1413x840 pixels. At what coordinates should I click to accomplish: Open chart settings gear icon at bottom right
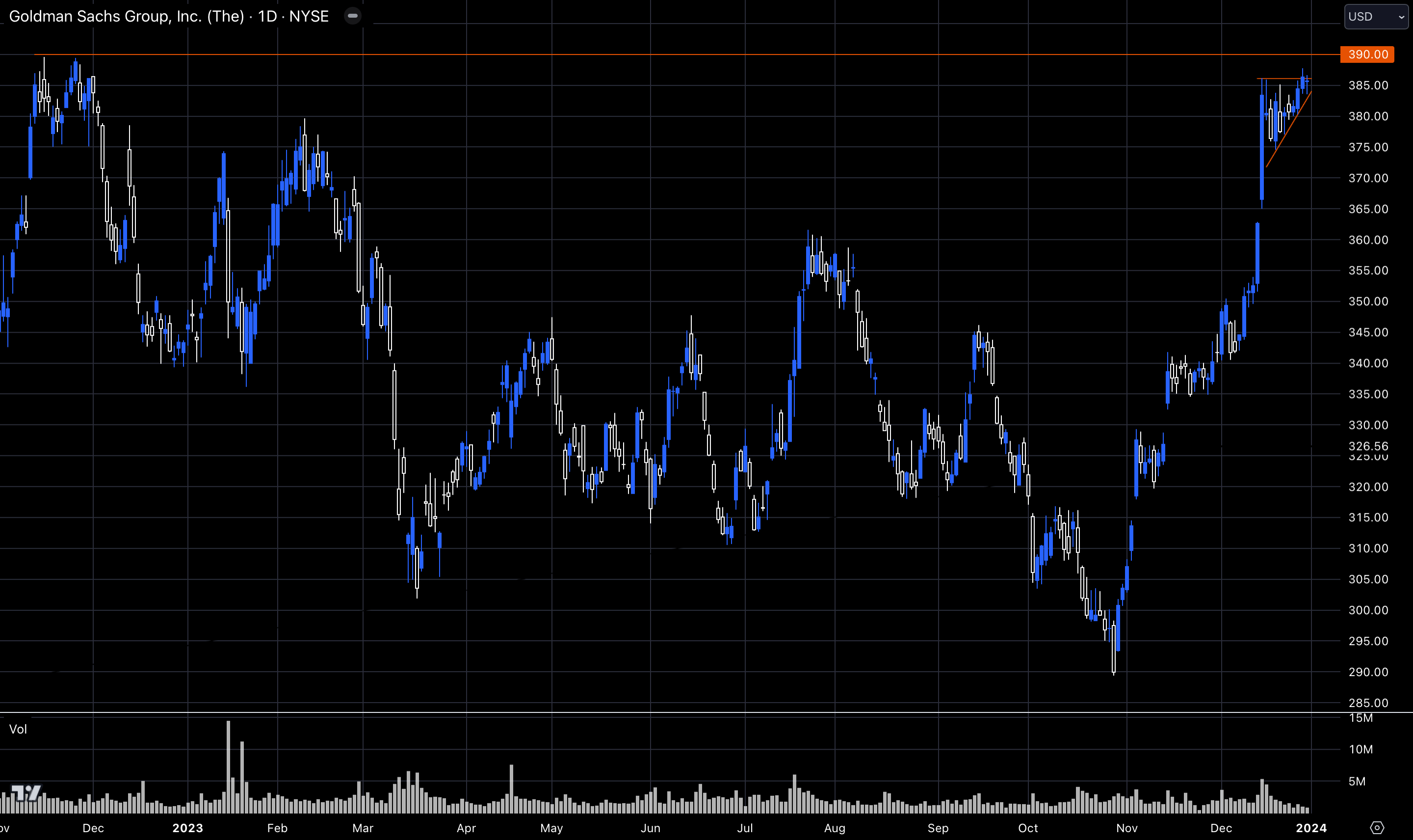(1377, 828)
